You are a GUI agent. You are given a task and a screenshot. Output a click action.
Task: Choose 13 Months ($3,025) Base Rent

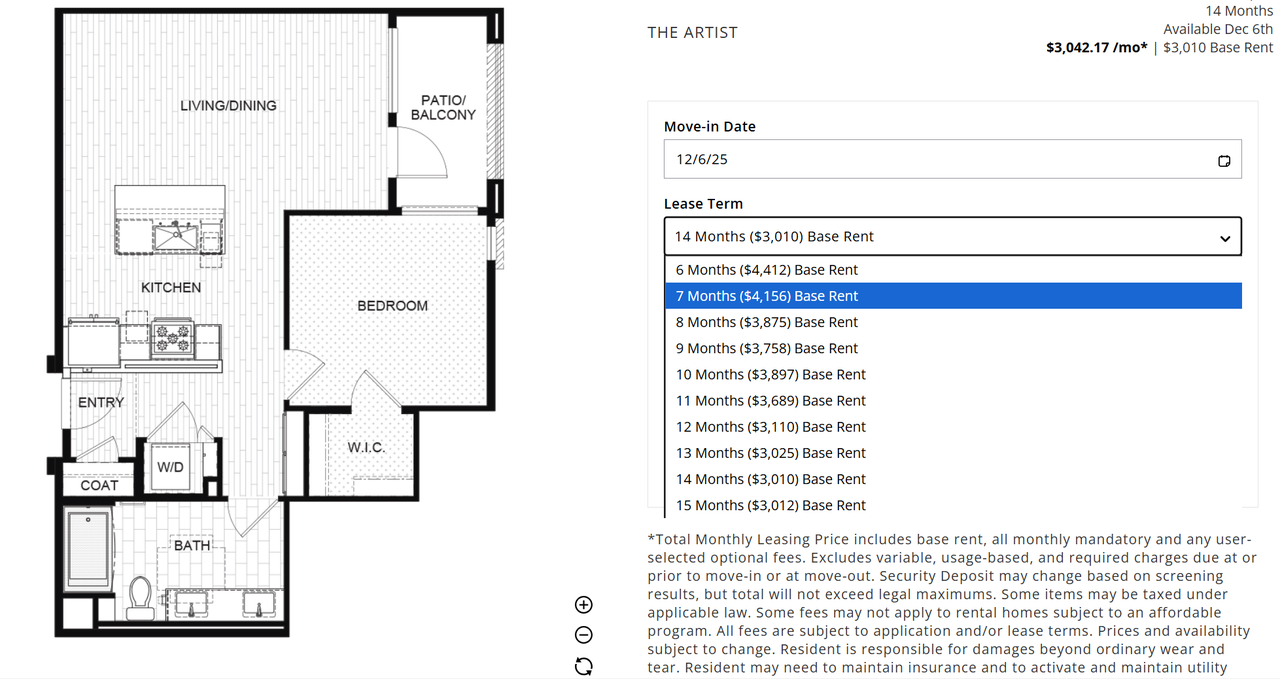771,453
